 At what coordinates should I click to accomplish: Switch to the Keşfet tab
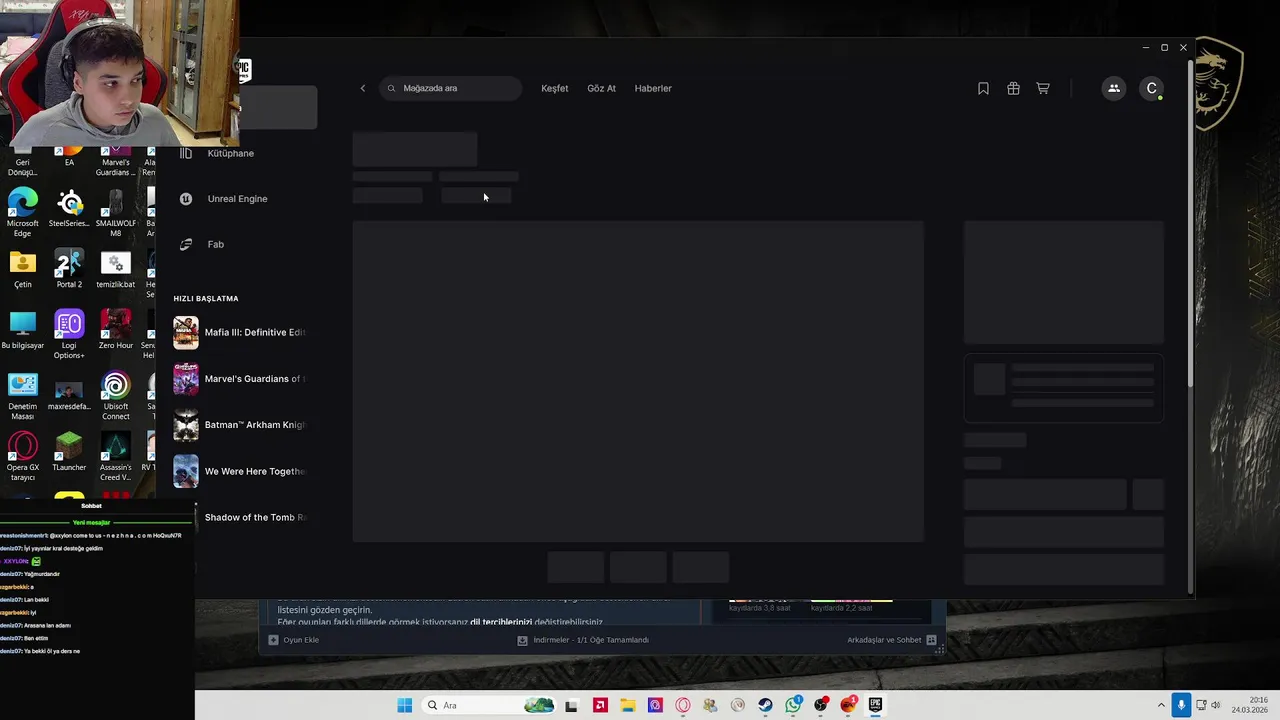tap(554, 88)
